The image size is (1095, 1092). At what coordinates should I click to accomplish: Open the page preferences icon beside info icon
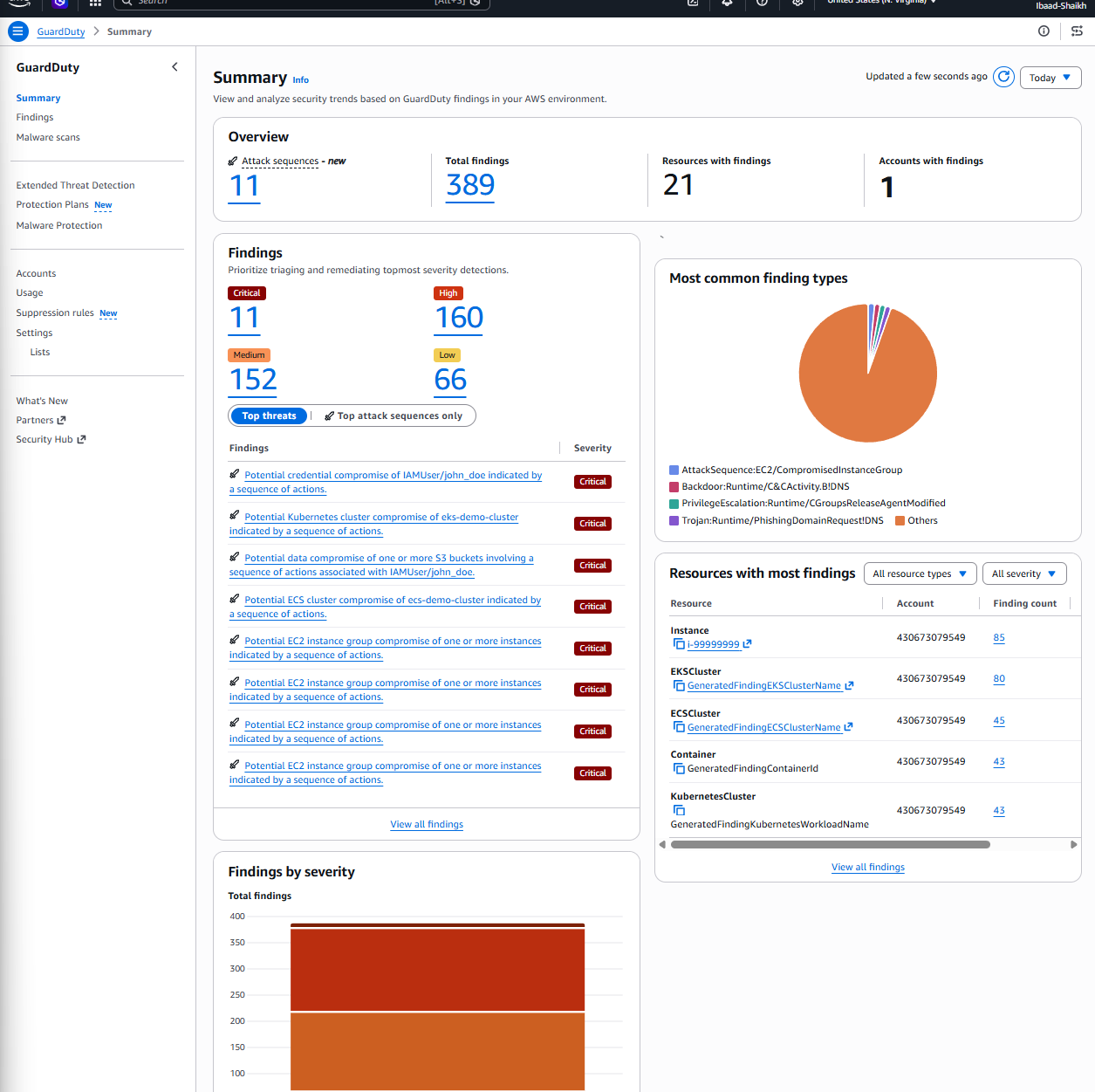point(1078,31)
